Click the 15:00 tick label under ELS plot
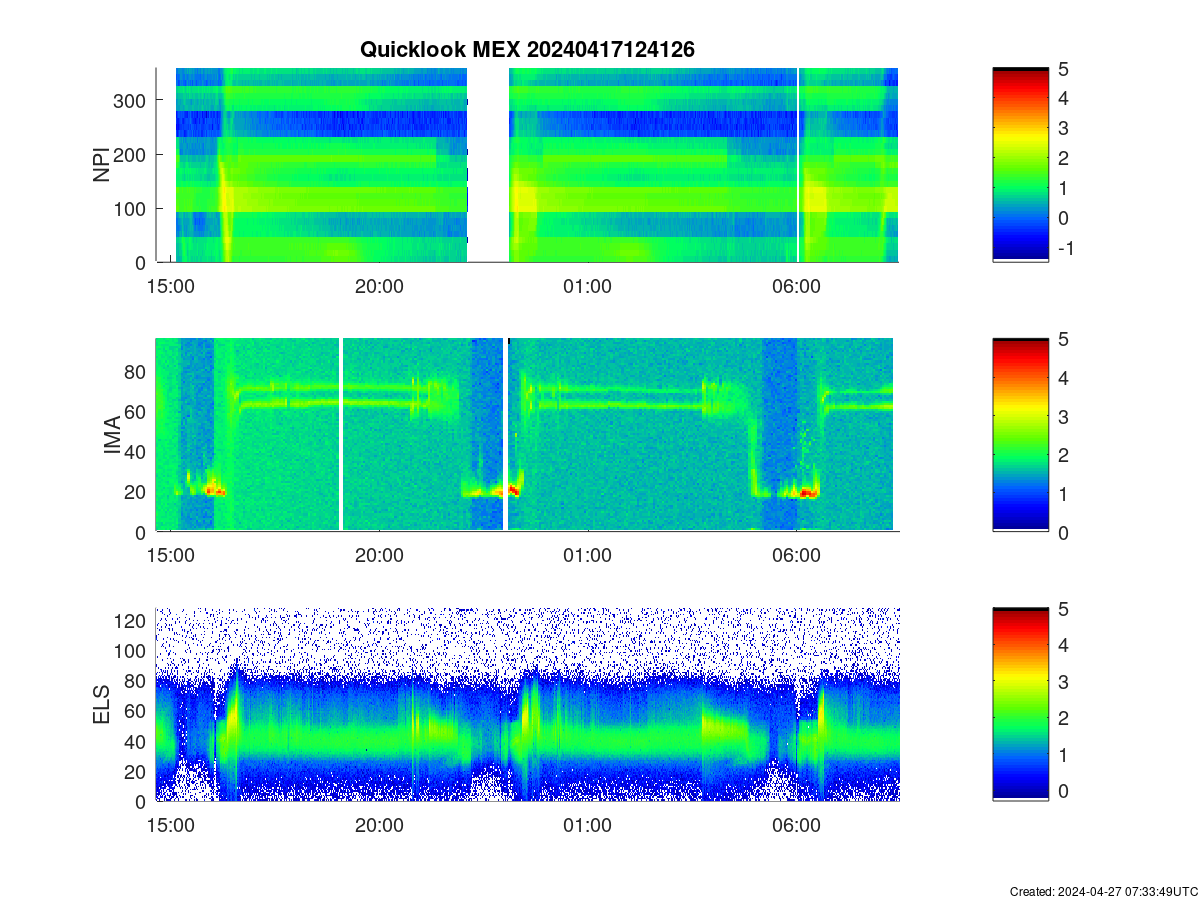Viewport: 1200px width, 900px height. (171, 826)
